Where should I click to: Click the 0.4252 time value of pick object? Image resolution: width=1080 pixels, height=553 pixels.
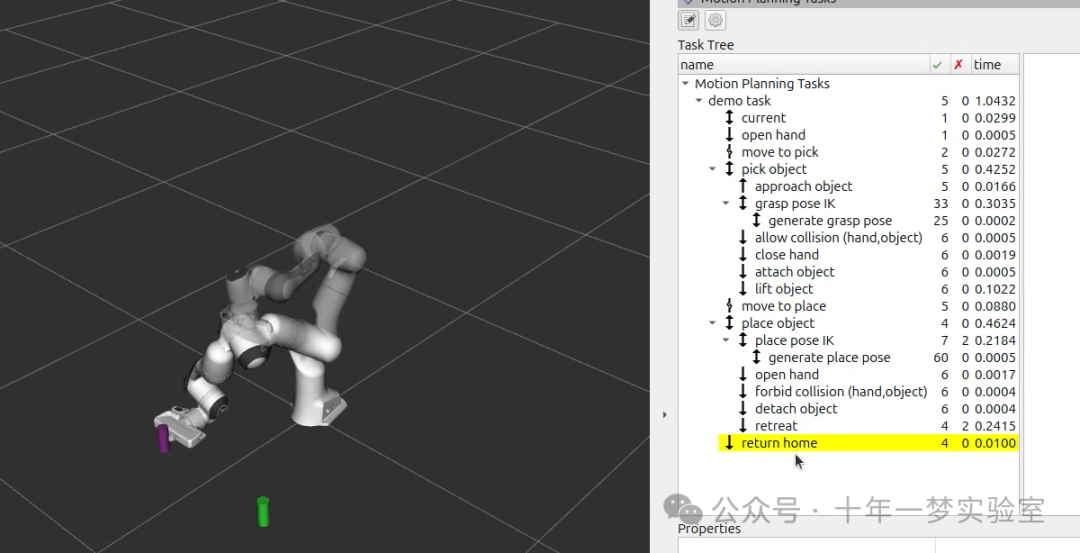click(995, 169)
